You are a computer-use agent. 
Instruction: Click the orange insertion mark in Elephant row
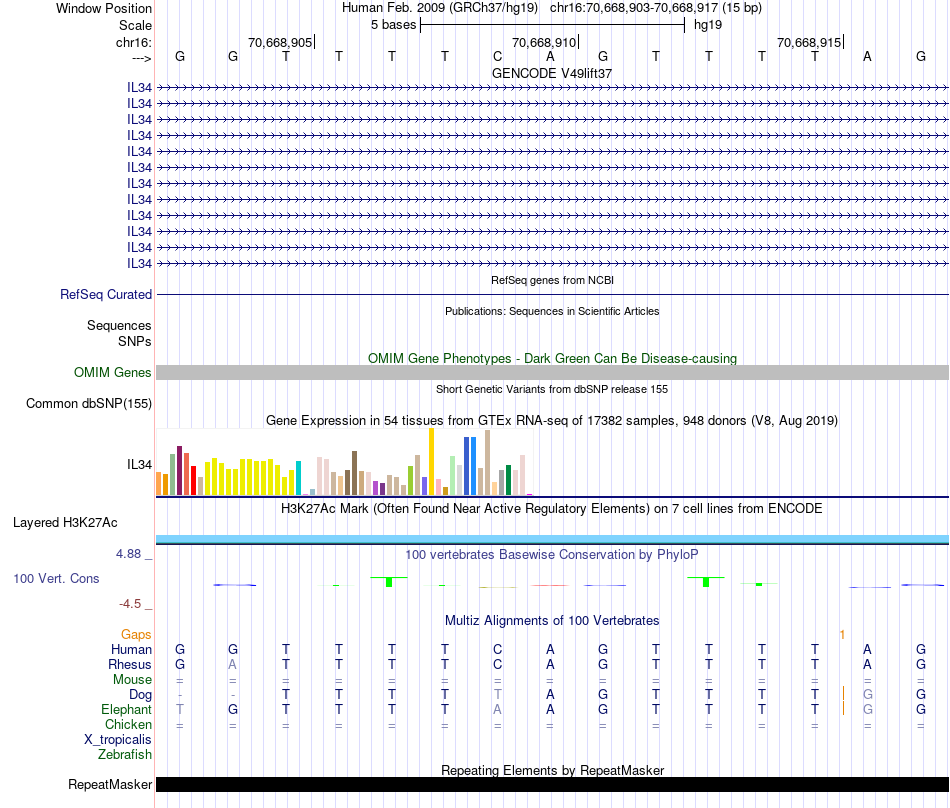click(x=843, y=708)
